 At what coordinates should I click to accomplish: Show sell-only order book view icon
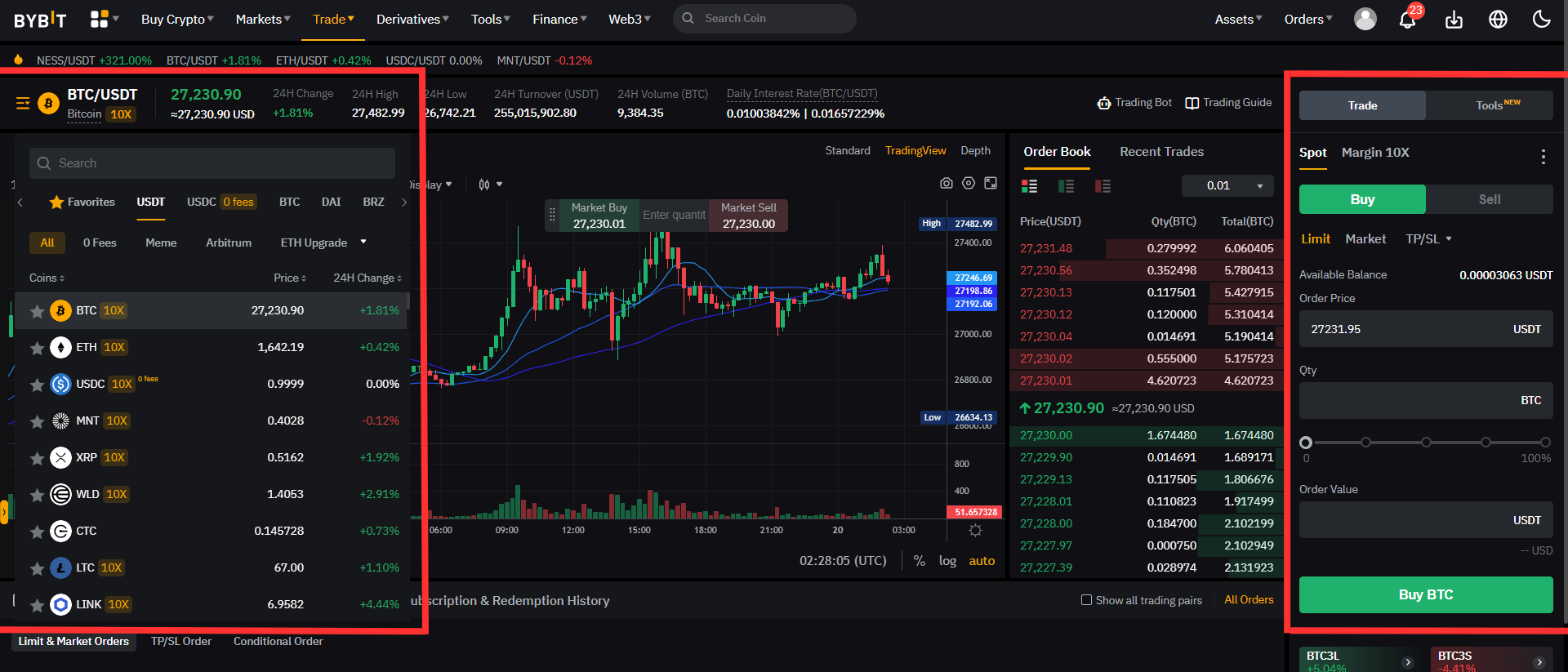[1102, 186]
